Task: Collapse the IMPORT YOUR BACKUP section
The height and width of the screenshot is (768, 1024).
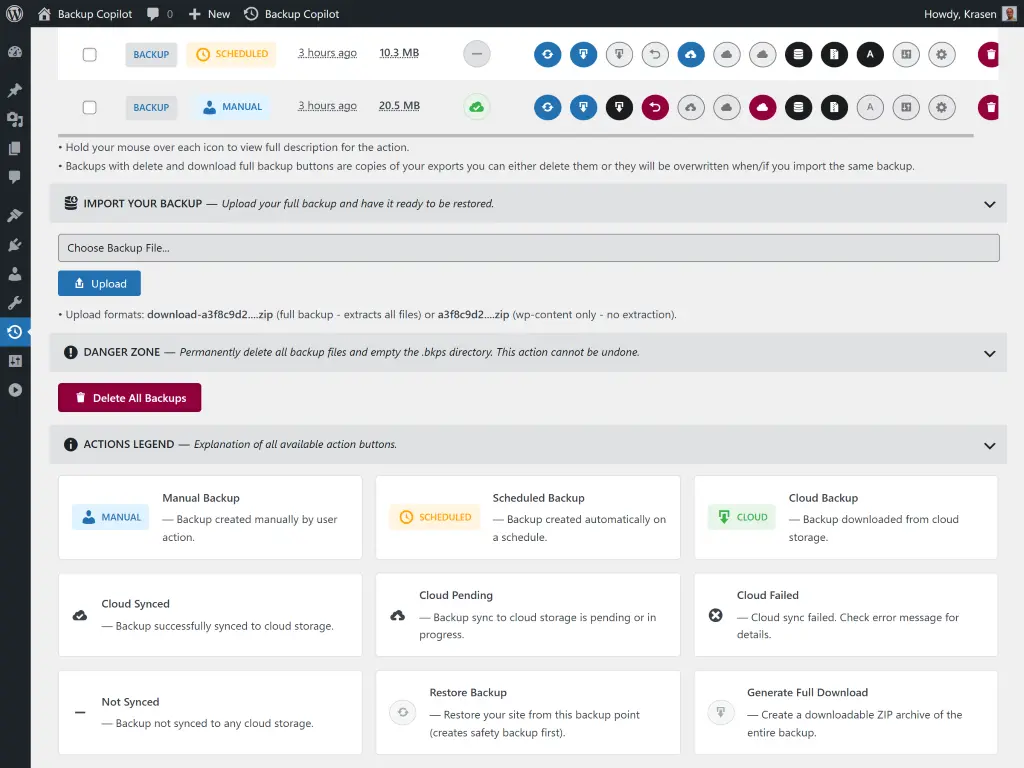Action: [x=990, y=203]
